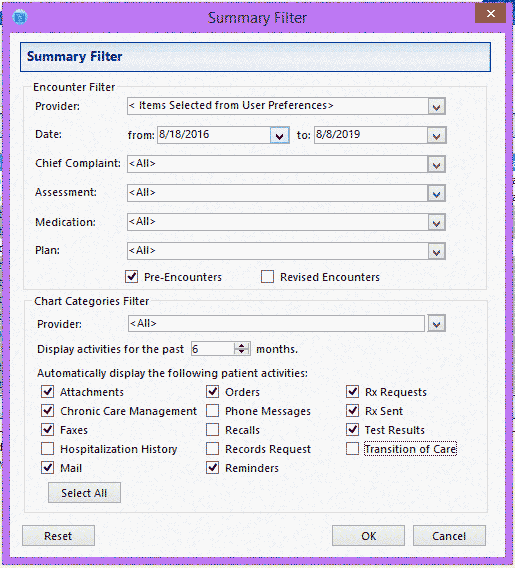Open the 'from' date picker dropdown
515x568 pixels.
[x=279, y=135]
